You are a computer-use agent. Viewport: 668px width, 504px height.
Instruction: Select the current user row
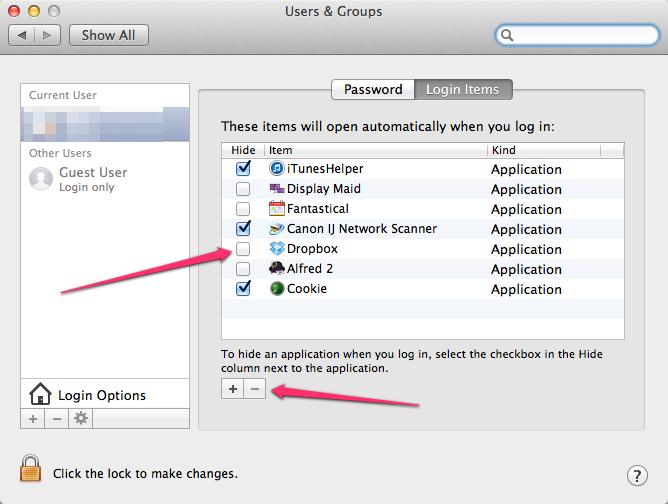(x=105, y=124)
